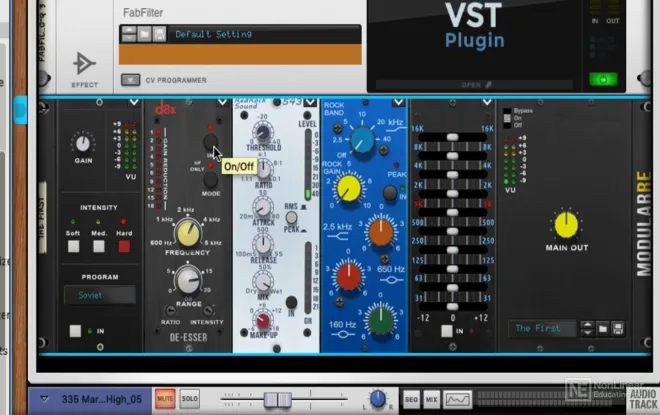Click the Effect device icon
This screenshot has width=660, height=415.
pos(84,64)
